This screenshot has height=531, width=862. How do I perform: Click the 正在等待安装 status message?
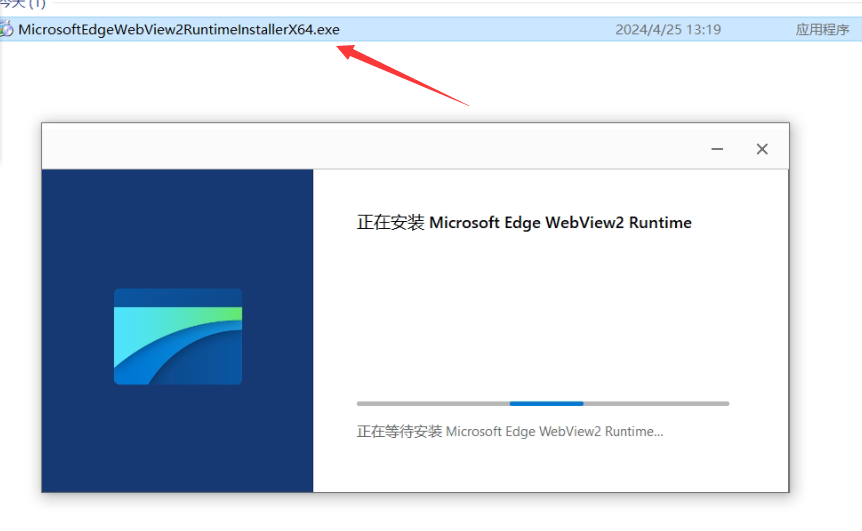coord(510,432)
